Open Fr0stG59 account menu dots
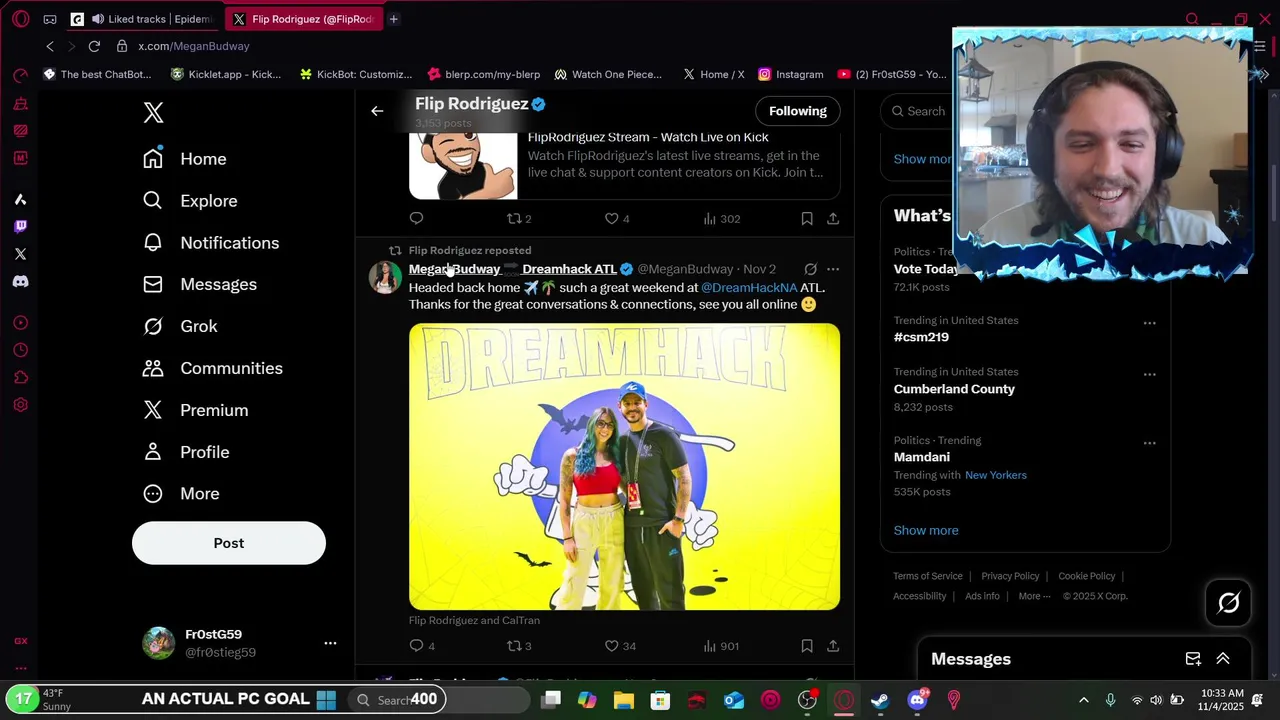The height and width of the screenshot is (720, 1280). click(x=330, y=643)
